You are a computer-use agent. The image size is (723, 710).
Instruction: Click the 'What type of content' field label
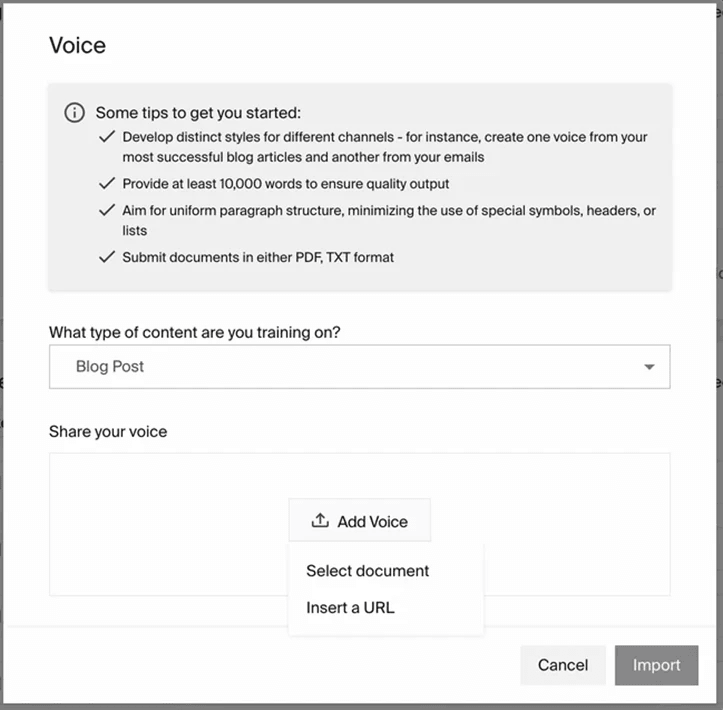194,332
